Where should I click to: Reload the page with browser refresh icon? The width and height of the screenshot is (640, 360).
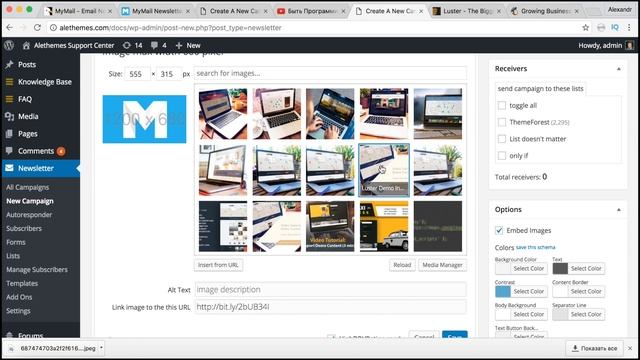click(37, 27)
